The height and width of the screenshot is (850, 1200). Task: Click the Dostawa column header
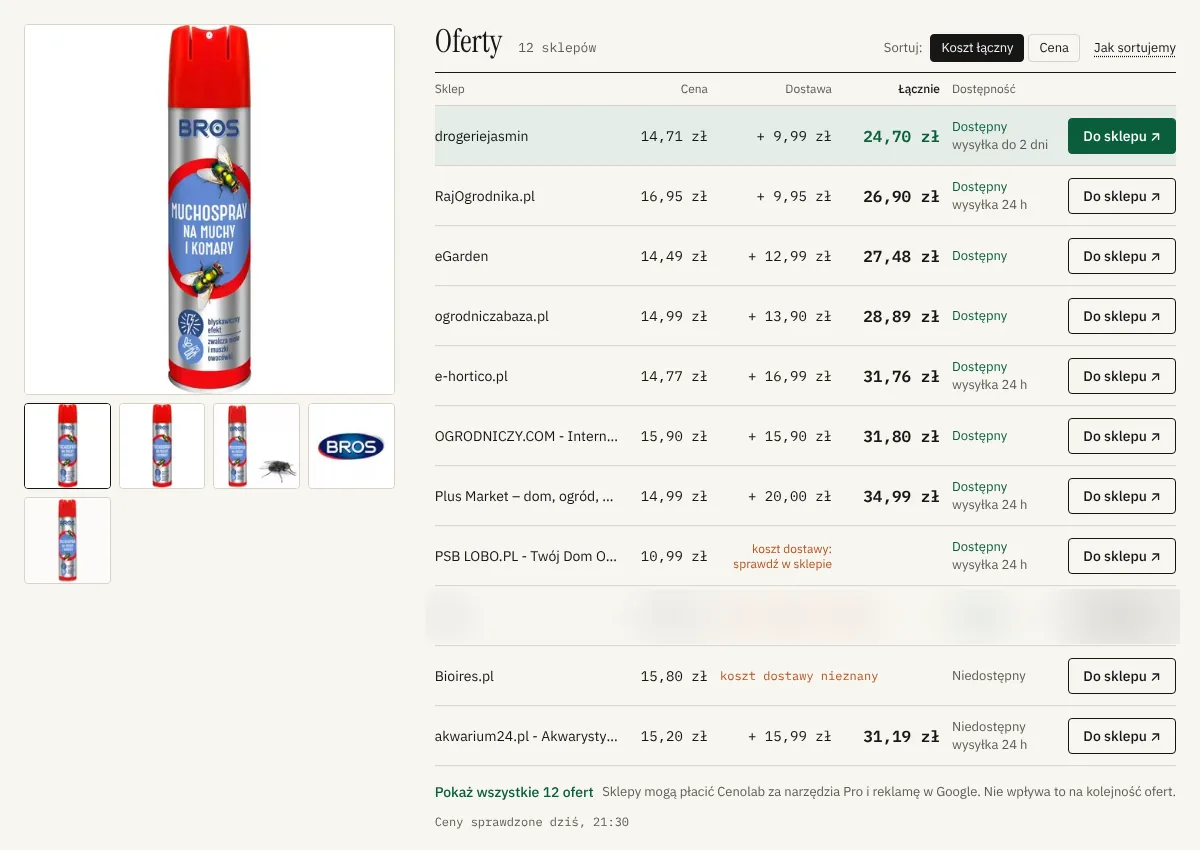point(808,89)
